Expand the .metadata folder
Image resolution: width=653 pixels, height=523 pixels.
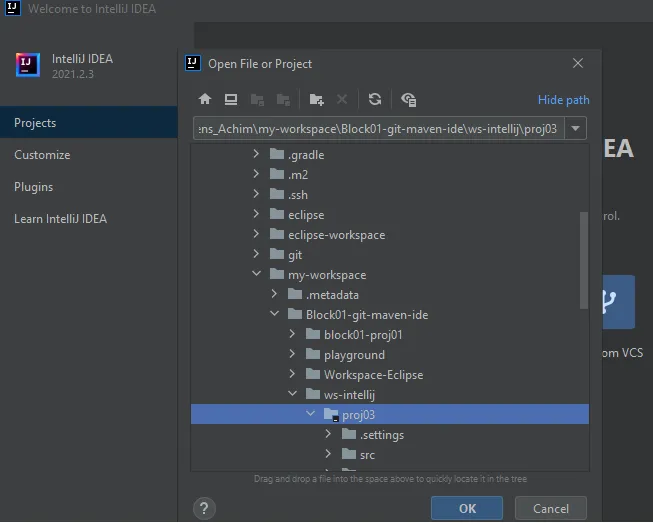coord(274,294)
